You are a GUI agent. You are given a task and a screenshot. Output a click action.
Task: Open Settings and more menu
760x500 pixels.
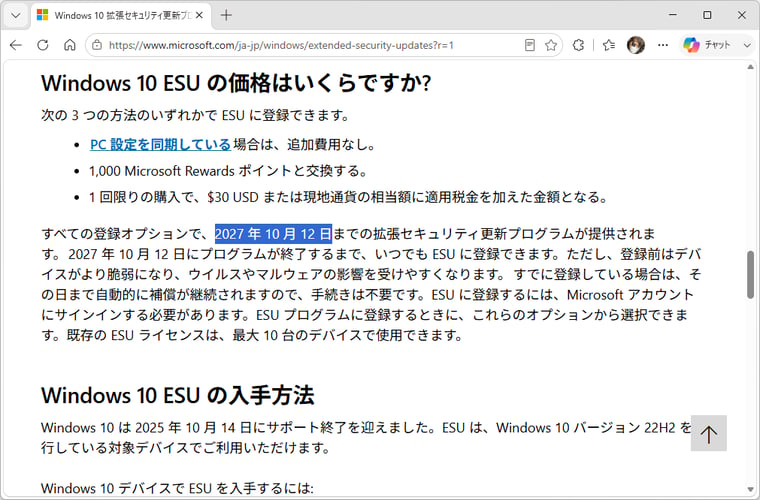(x=663, y=45)
